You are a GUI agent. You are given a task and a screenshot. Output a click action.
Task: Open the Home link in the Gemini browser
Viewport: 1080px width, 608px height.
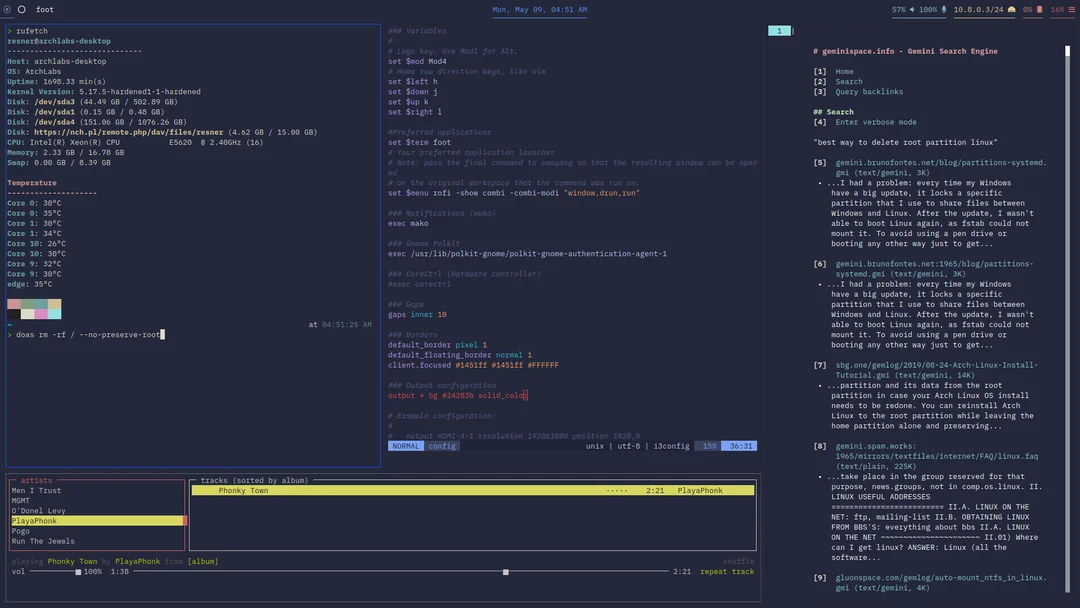[x=844, y=71]
